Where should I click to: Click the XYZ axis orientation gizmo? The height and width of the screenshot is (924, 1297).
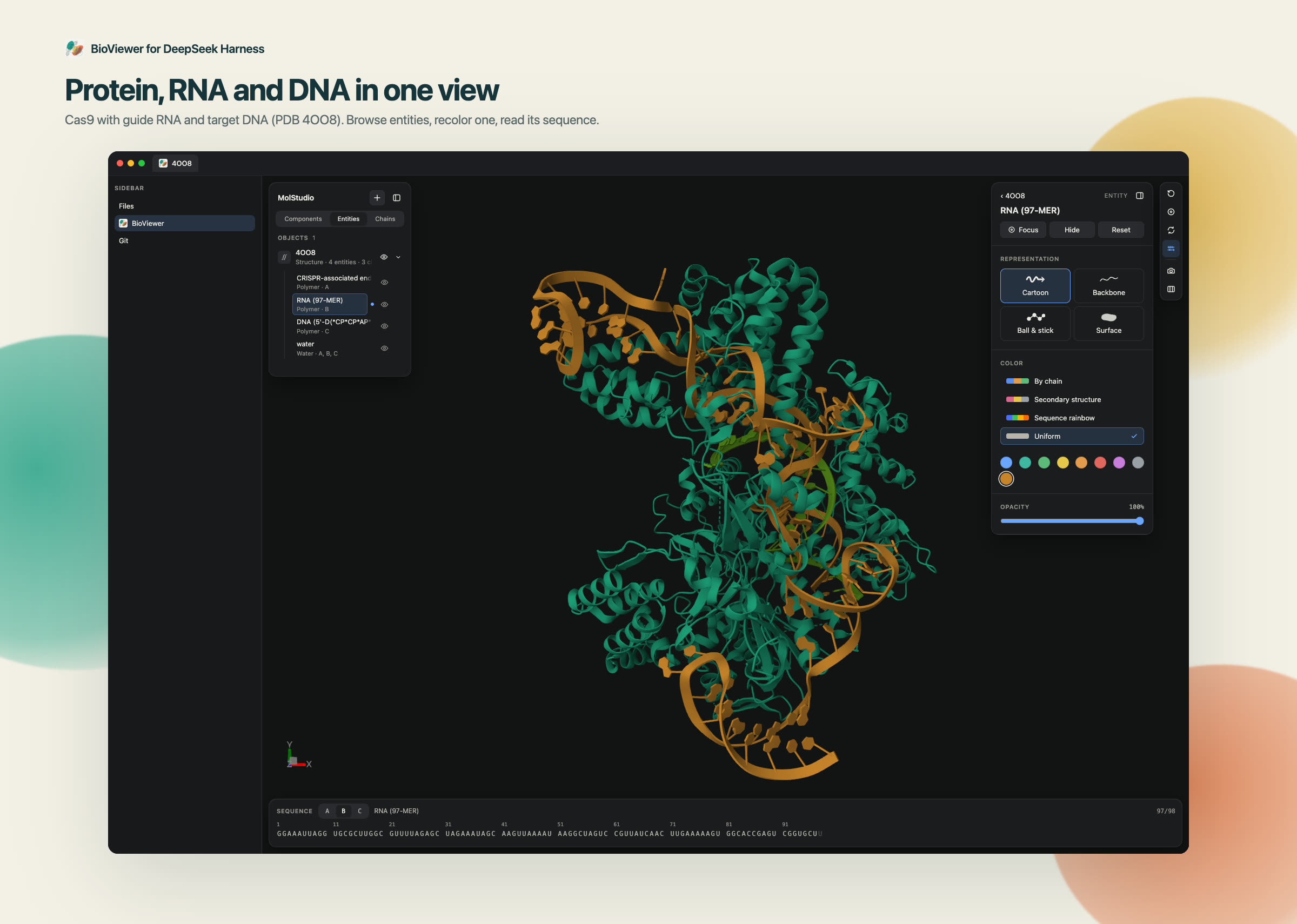[298, 755]
